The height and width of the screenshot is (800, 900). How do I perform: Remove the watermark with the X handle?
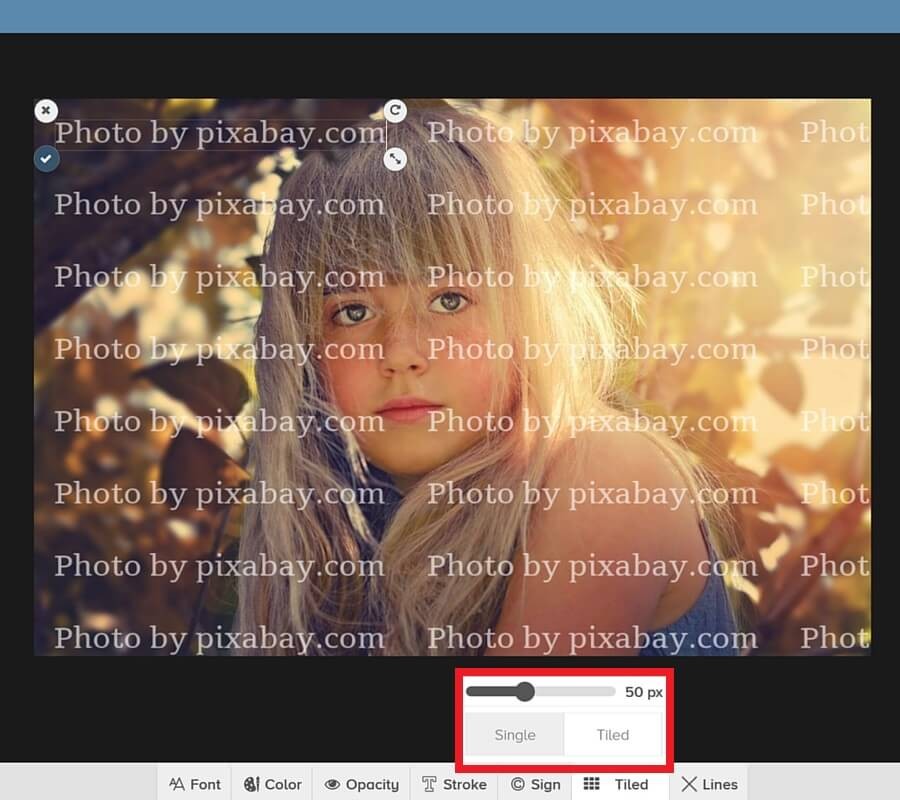pyautogui.click(x=46, y=110)
